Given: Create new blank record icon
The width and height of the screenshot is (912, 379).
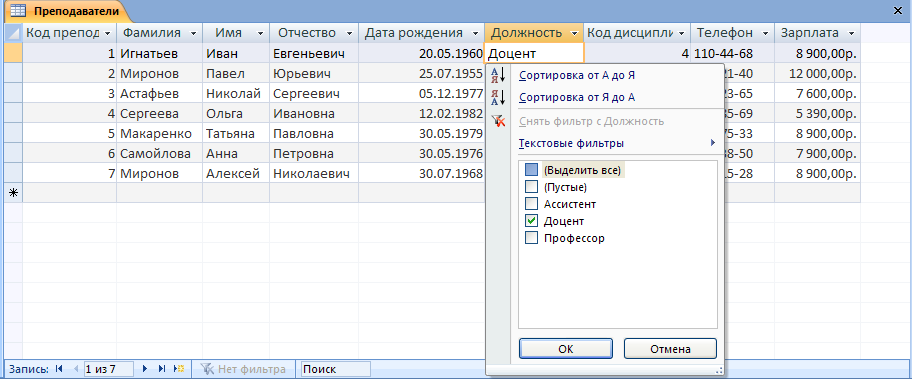Looking at the screenshot, I should tap(180, 369).
